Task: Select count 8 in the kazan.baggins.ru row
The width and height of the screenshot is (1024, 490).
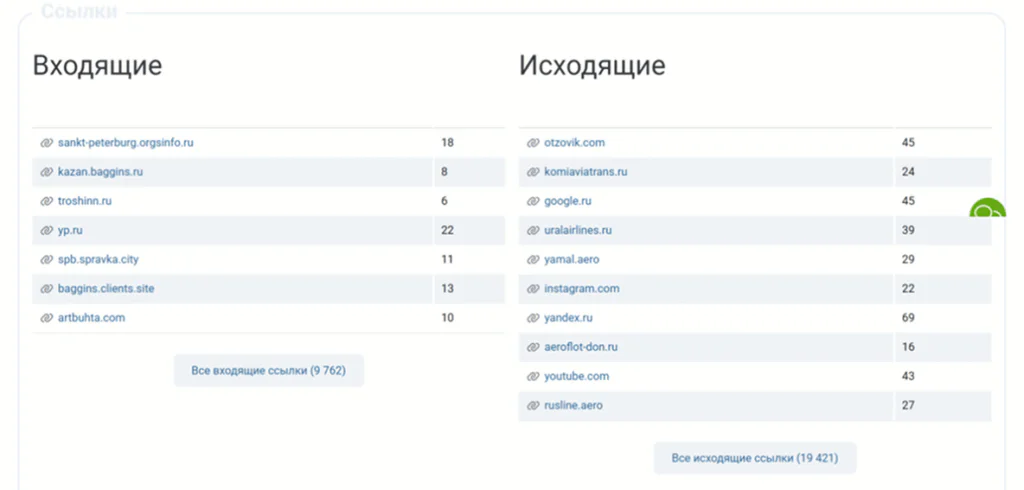Action: 444,172
